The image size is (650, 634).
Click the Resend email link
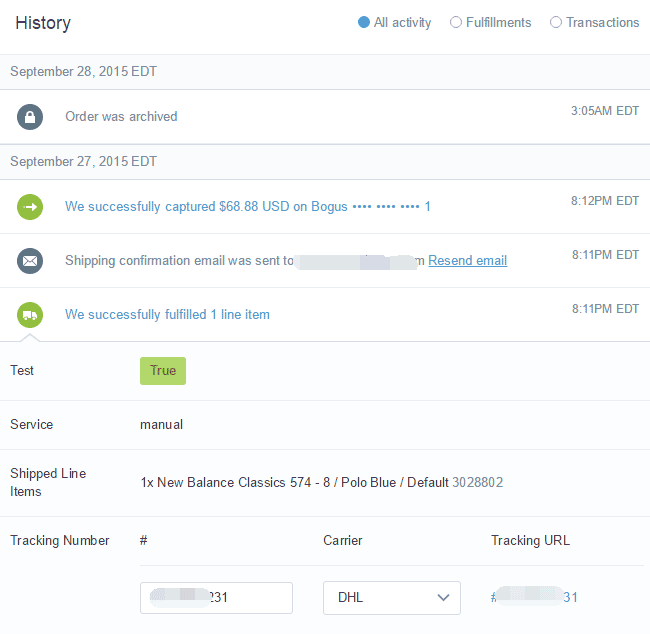click(467, 261)
